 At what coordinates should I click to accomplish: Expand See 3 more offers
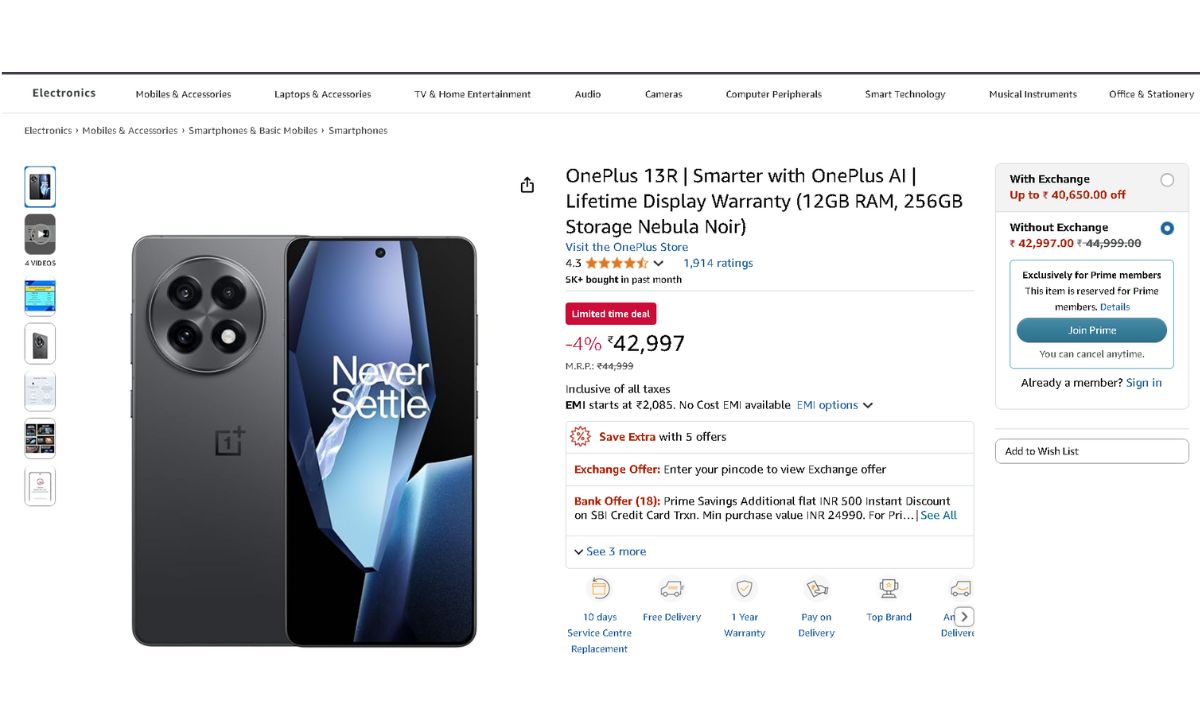point(610,552)
